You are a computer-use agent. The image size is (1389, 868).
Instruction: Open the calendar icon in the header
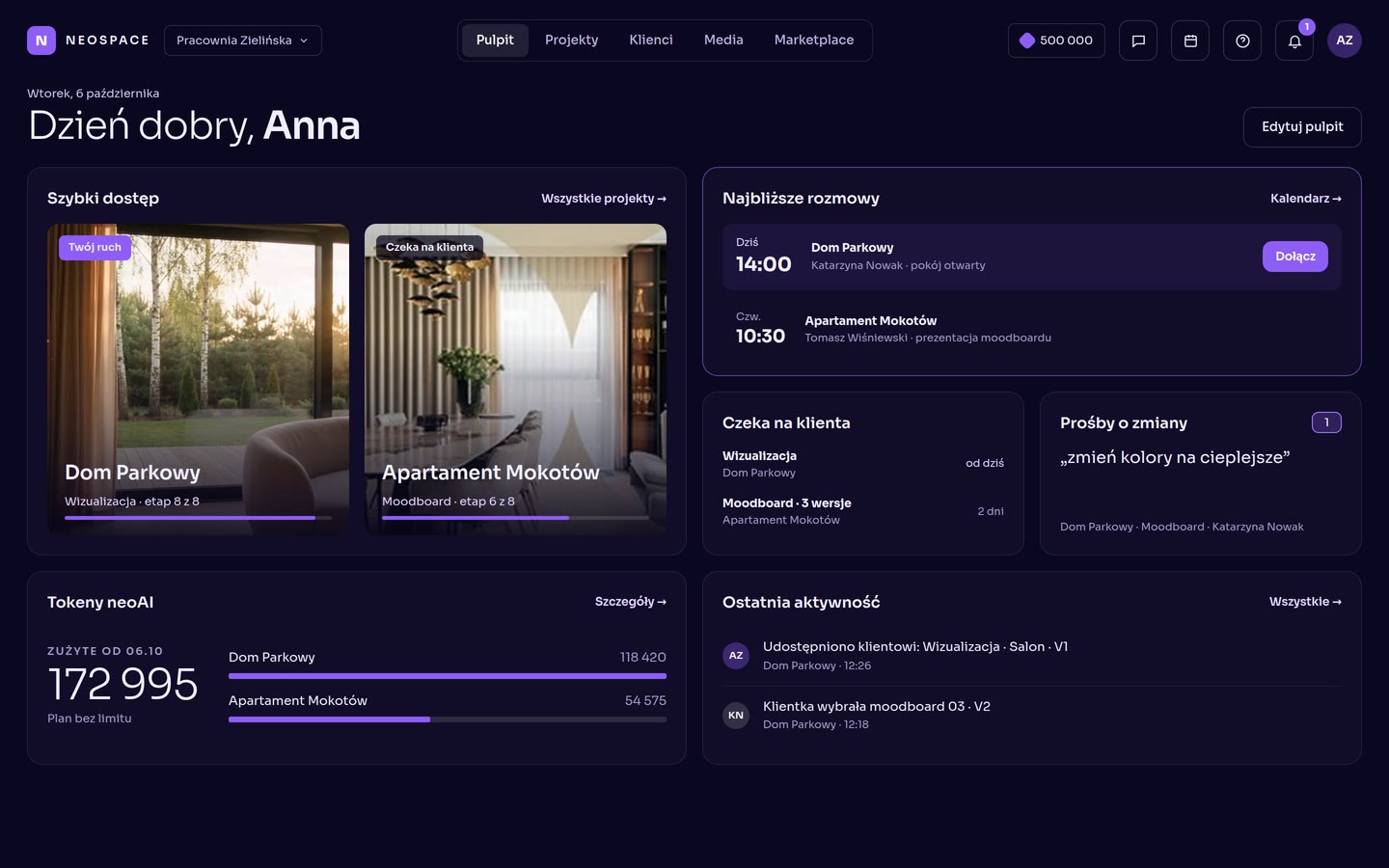click(x=1190, y=41)
